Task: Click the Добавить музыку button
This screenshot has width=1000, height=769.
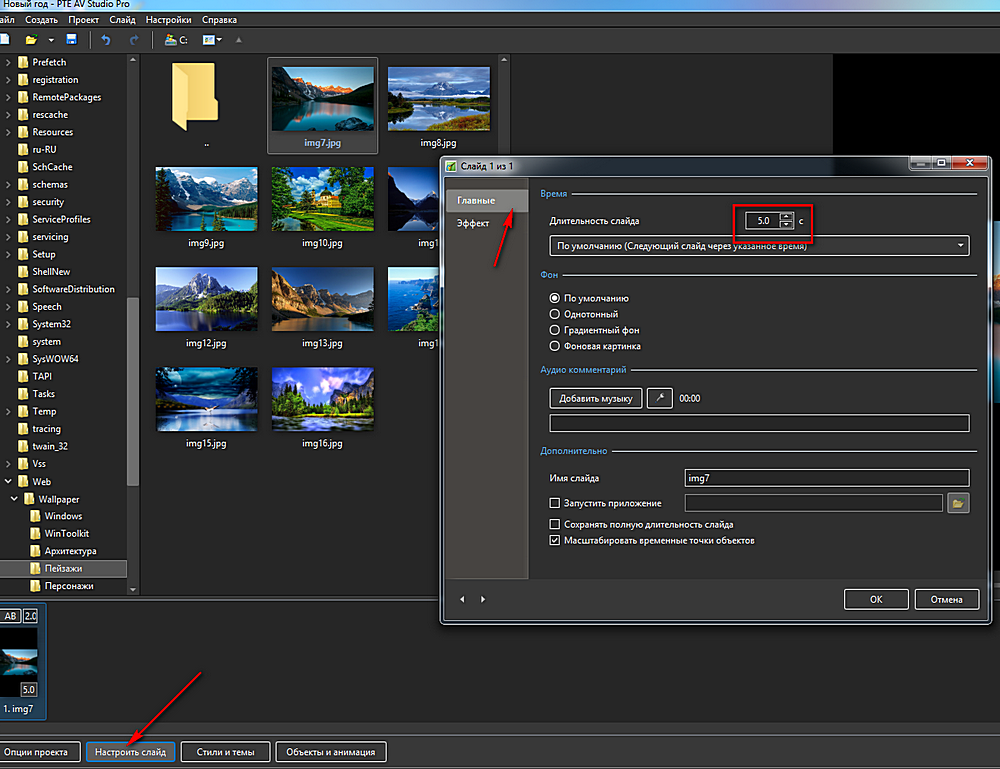Action: [595, 398]
